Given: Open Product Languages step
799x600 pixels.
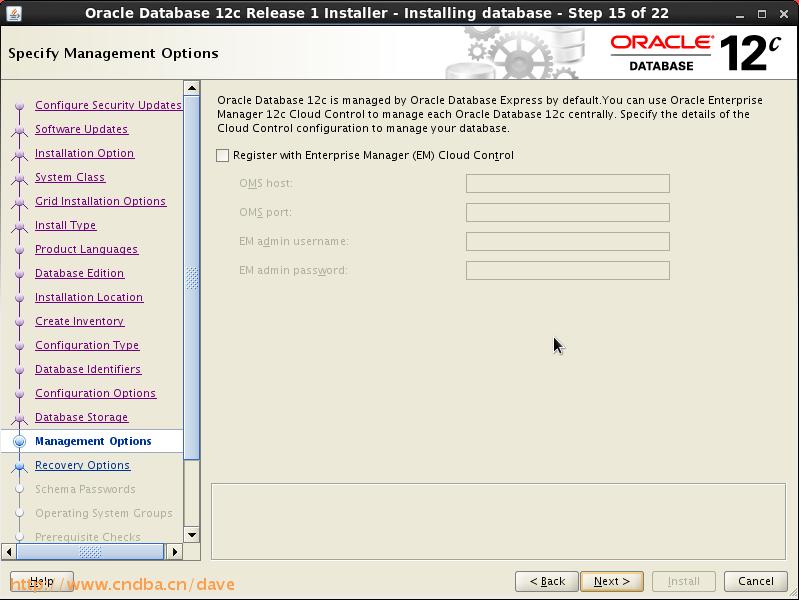Looking at the screenshot, I should [87, 249].
